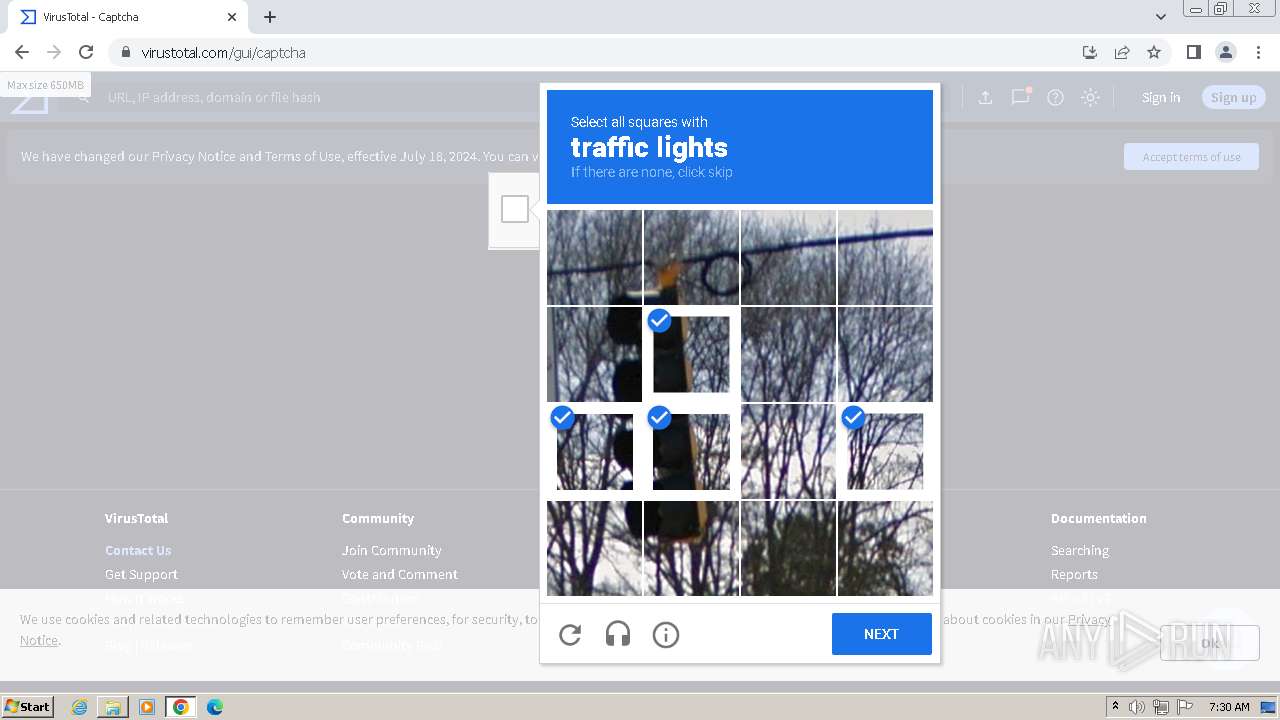Screen dimensions: 1280x720
Task: Get an audio challenge via headphones icon
Action: click(618, 634)
